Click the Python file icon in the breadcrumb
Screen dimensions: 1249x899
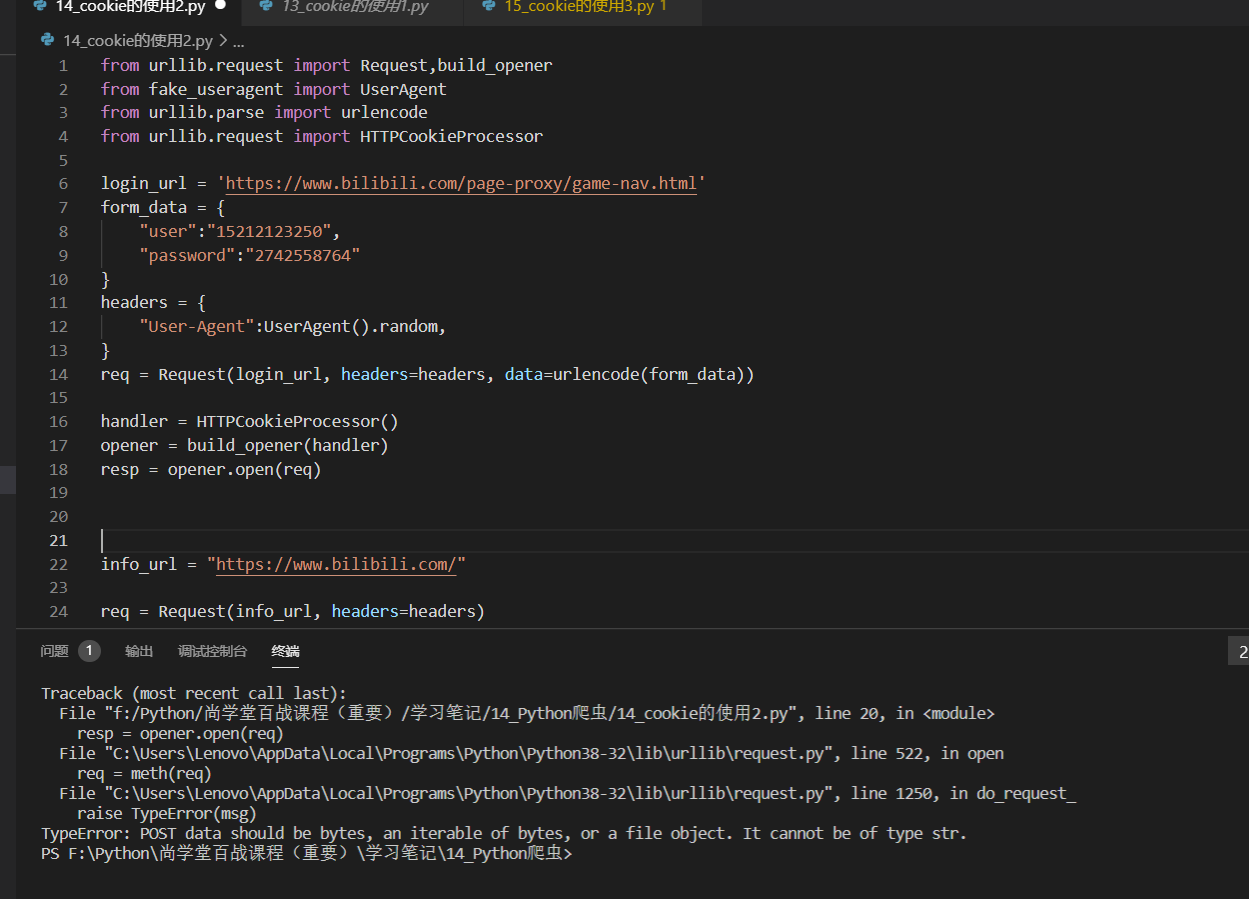coord(48,41)
